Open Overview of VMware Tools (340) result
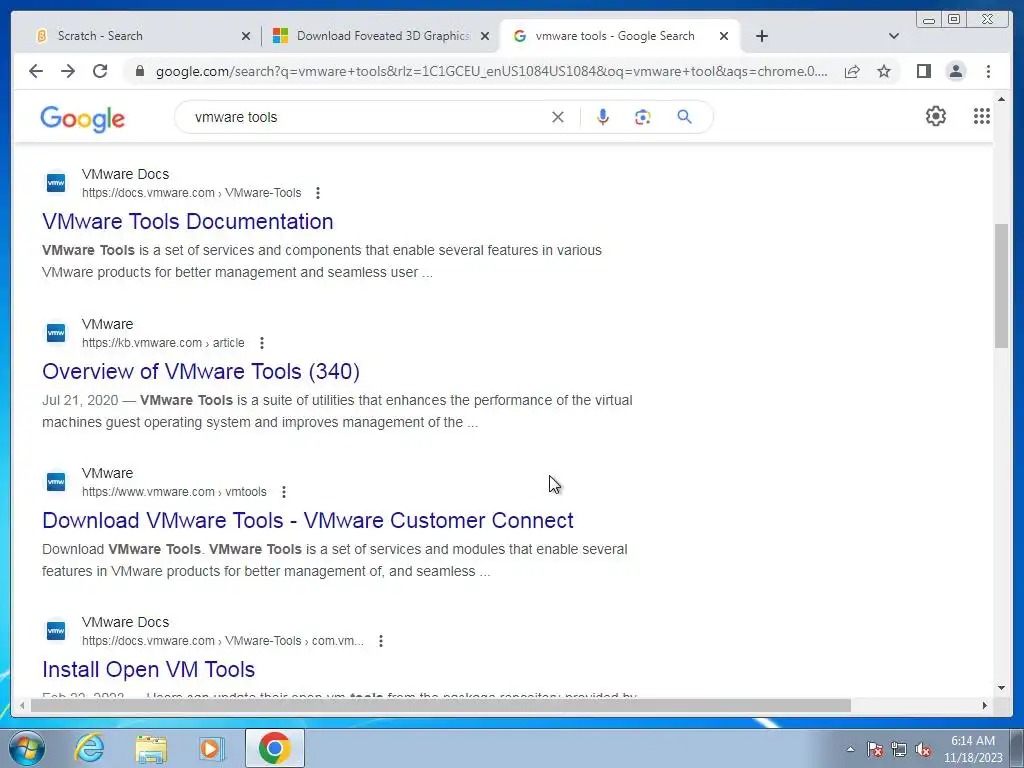The width and height of the screenshot is (1024, 768). pos(200,372)
